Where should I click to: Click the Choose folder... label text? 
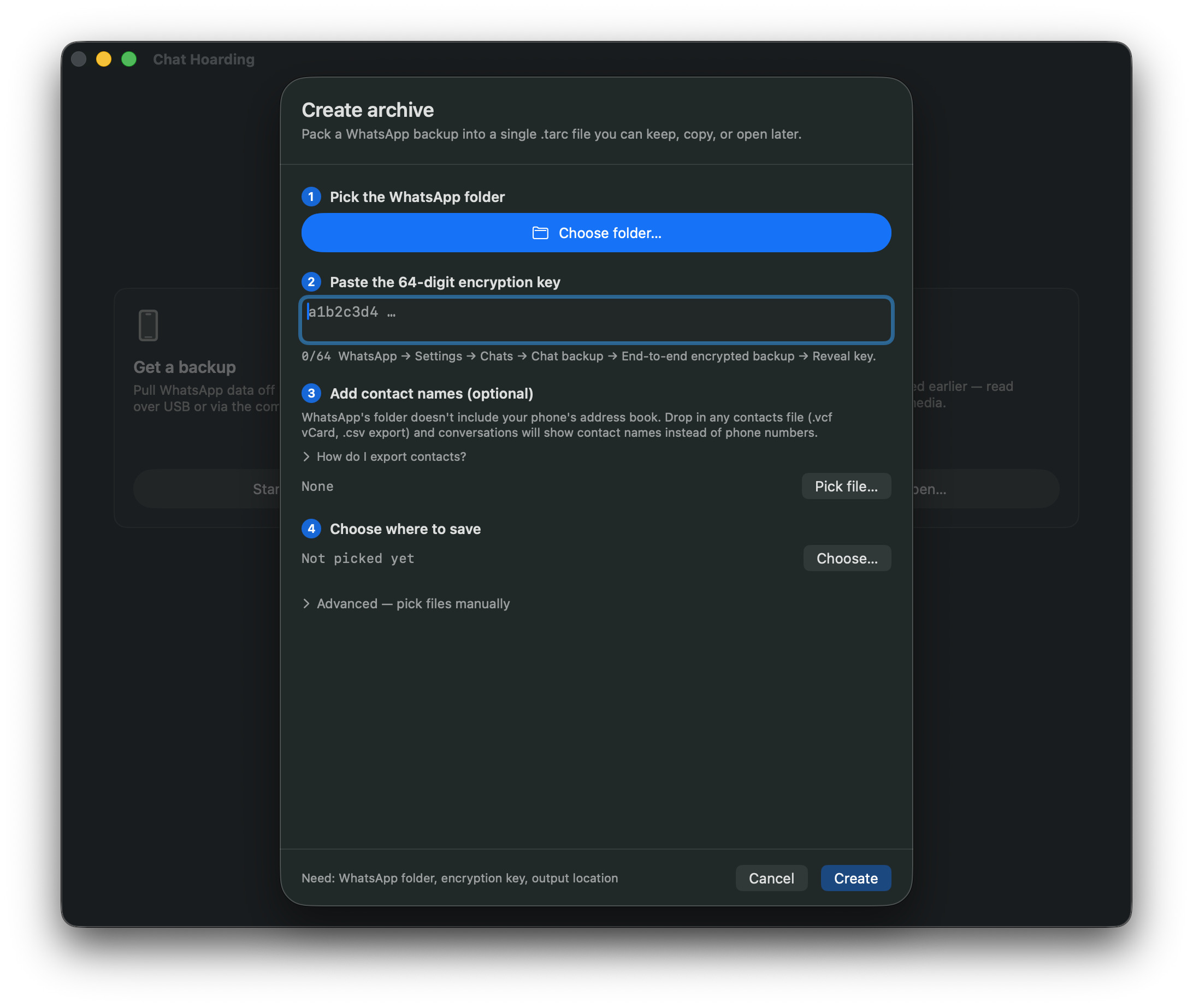tap(610, 233)
